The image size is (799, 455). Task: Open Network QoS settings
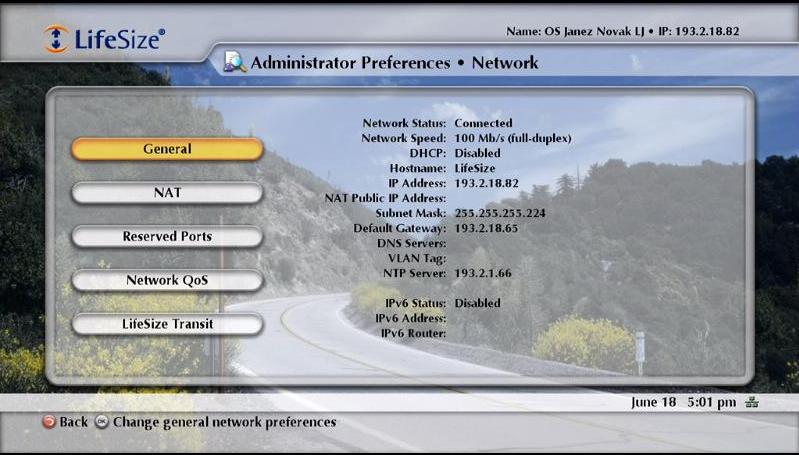(x=167, y=281)
